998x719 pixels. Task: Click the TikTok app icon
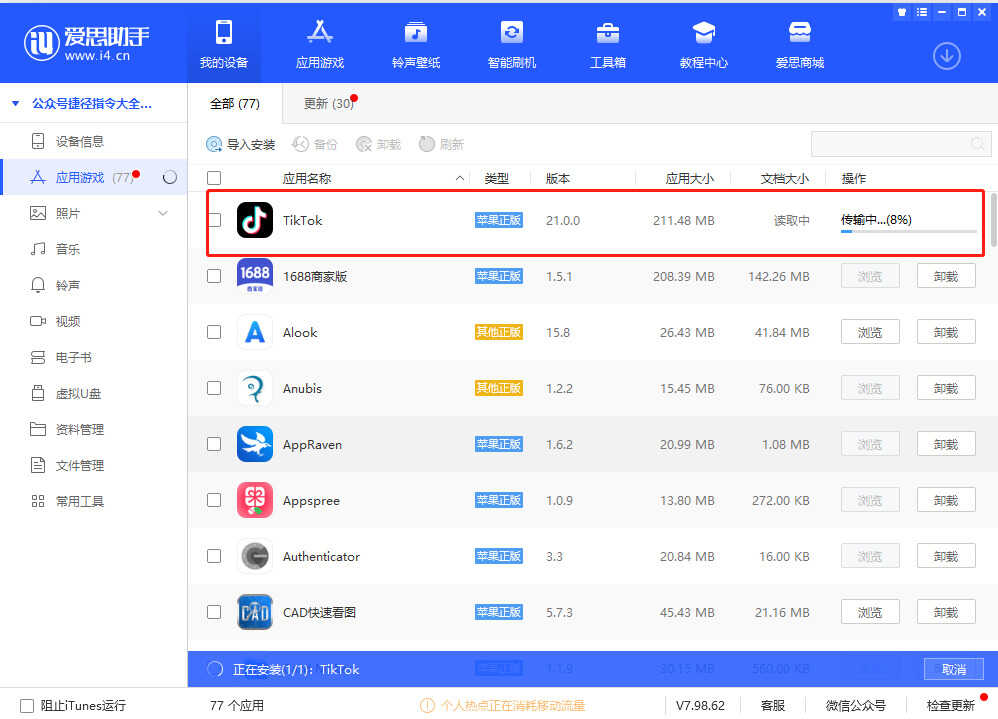[x=255, y=220]
